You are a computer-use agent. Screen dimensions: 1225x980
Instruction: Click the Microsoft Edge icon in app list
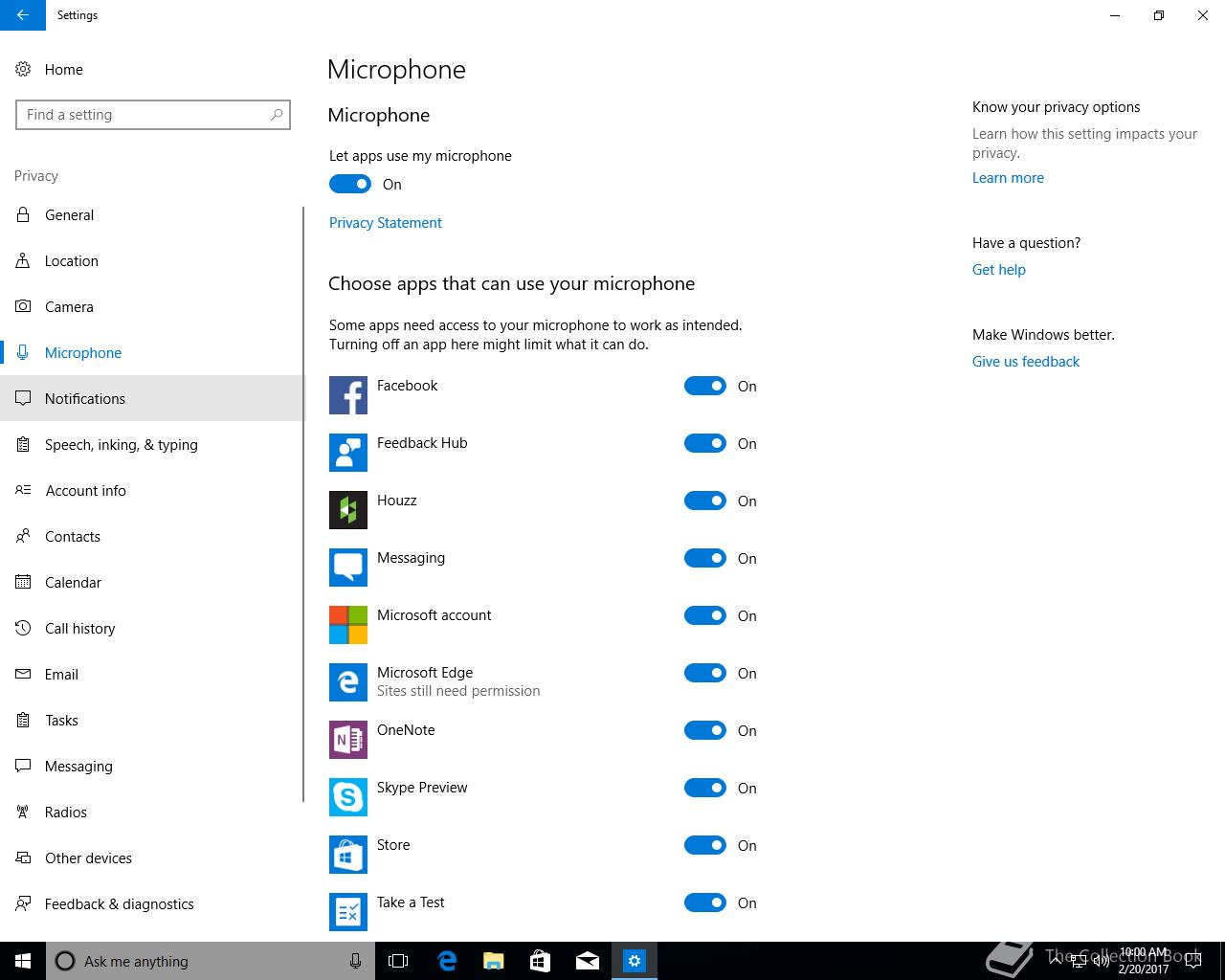348,682
